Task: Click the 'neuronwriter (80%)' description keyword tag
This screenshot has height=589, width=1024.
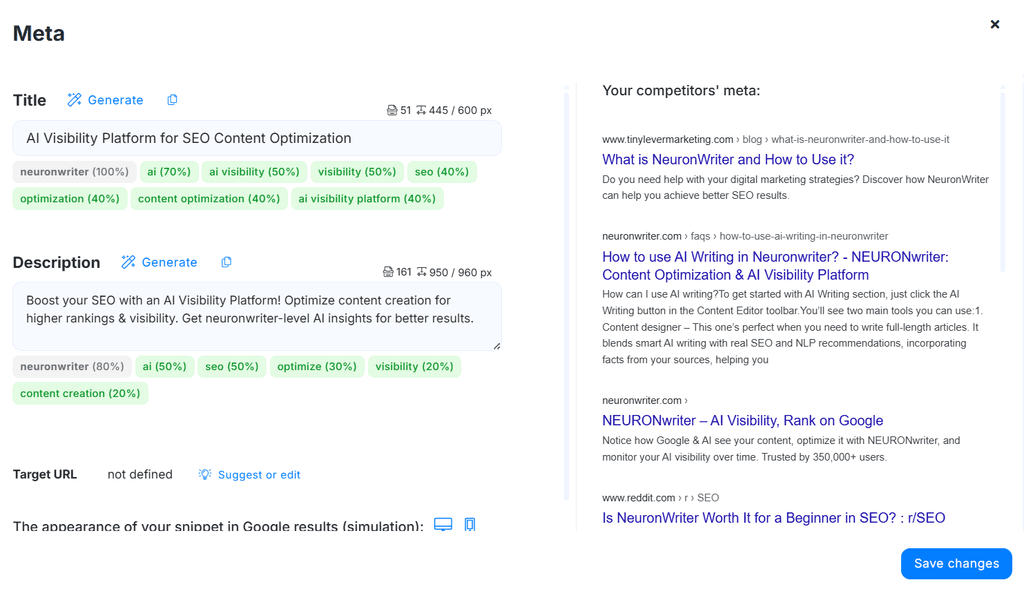Action: tap(72, 366)
